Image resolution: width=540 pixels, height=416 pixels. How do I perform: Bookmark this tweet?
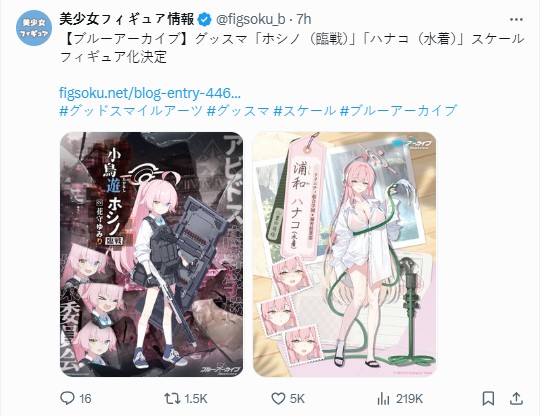(488, 399)
